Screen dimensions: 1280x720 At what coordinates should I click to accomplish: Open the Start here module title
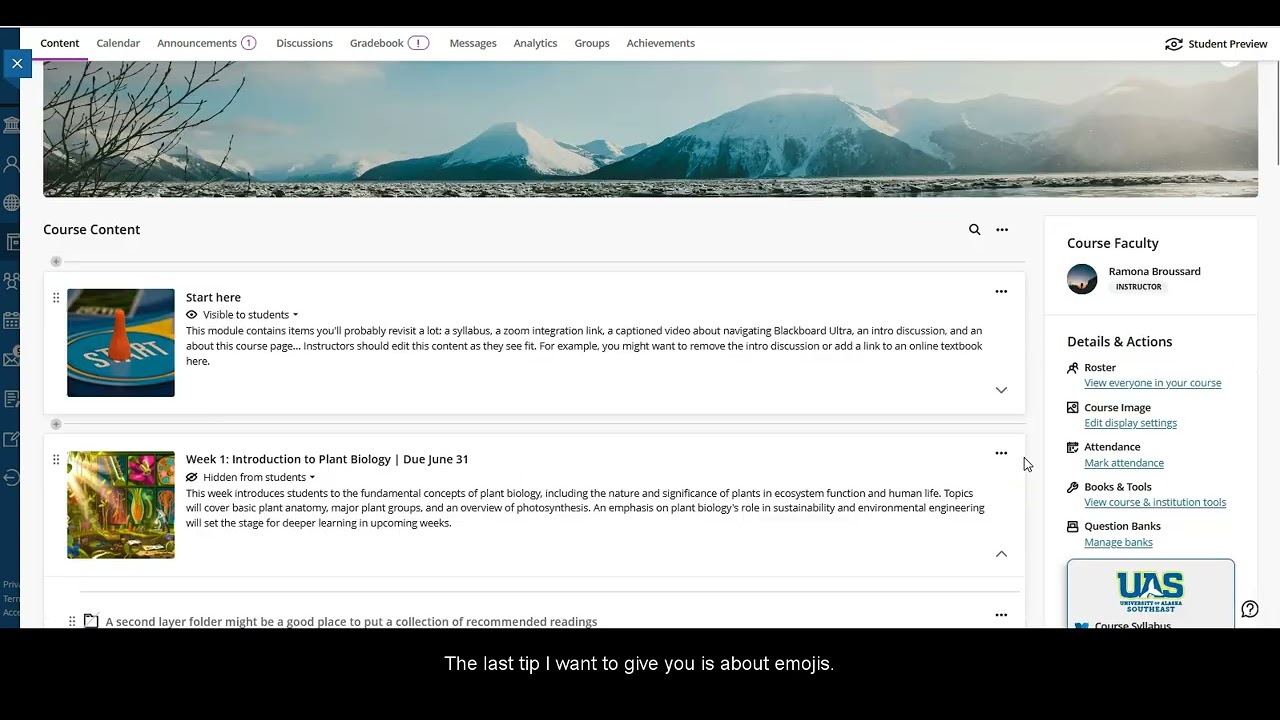(213, 298)
